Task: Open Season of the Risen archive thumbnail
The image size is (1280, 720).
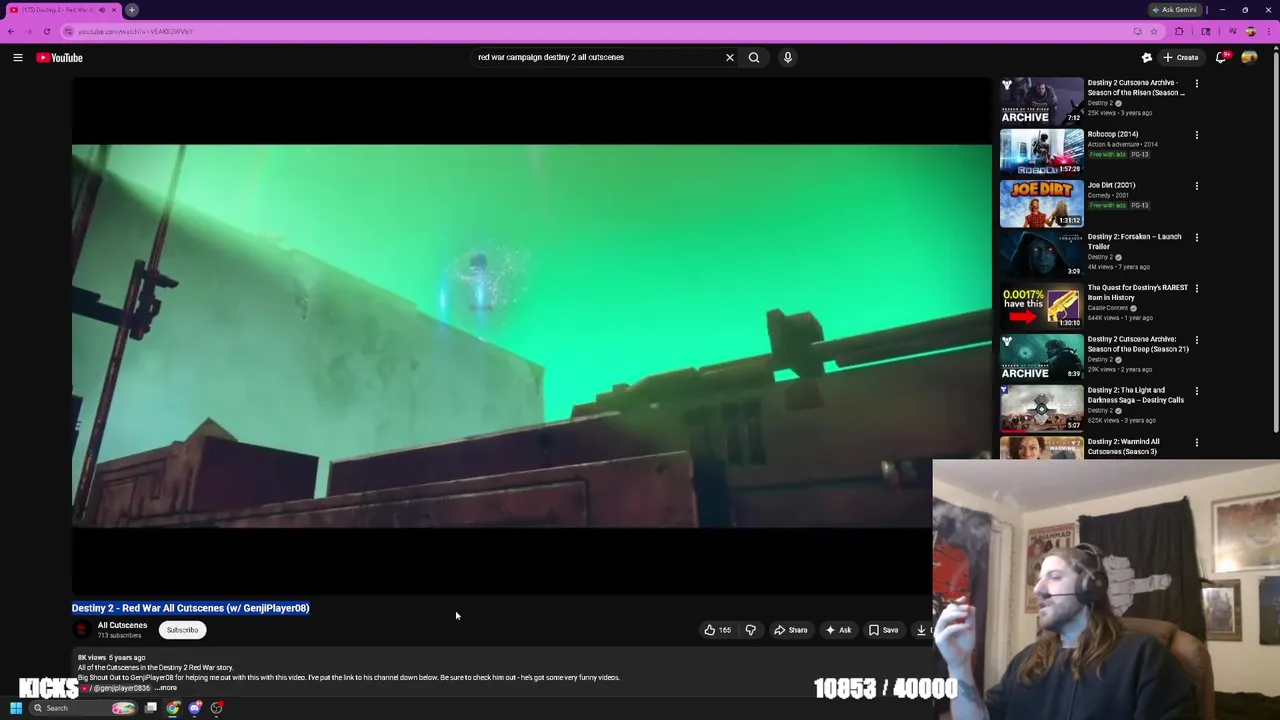Action: (1041, 101)
